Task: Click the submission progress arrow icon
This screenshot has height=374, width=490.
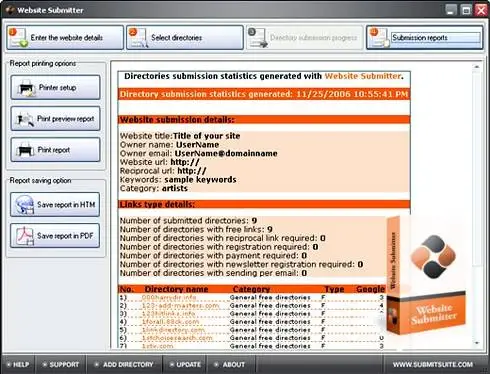Action: [x=258, y=38]
